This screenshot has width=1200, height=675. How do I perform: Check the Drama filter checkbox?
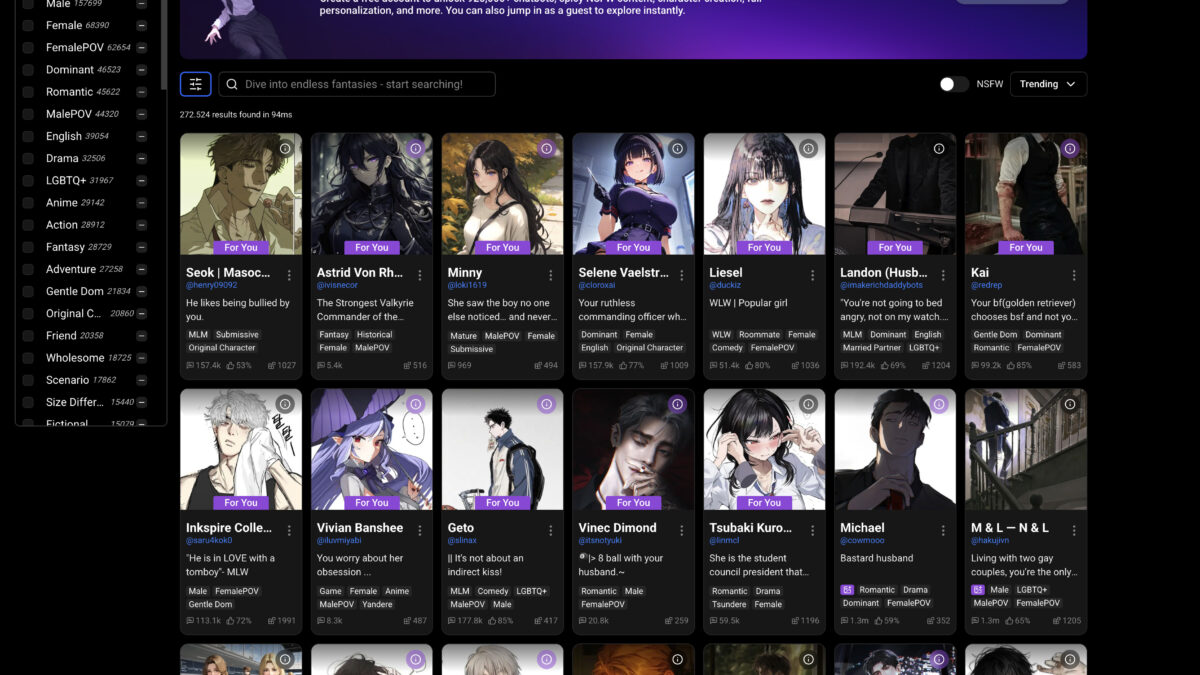click(28, 158)
